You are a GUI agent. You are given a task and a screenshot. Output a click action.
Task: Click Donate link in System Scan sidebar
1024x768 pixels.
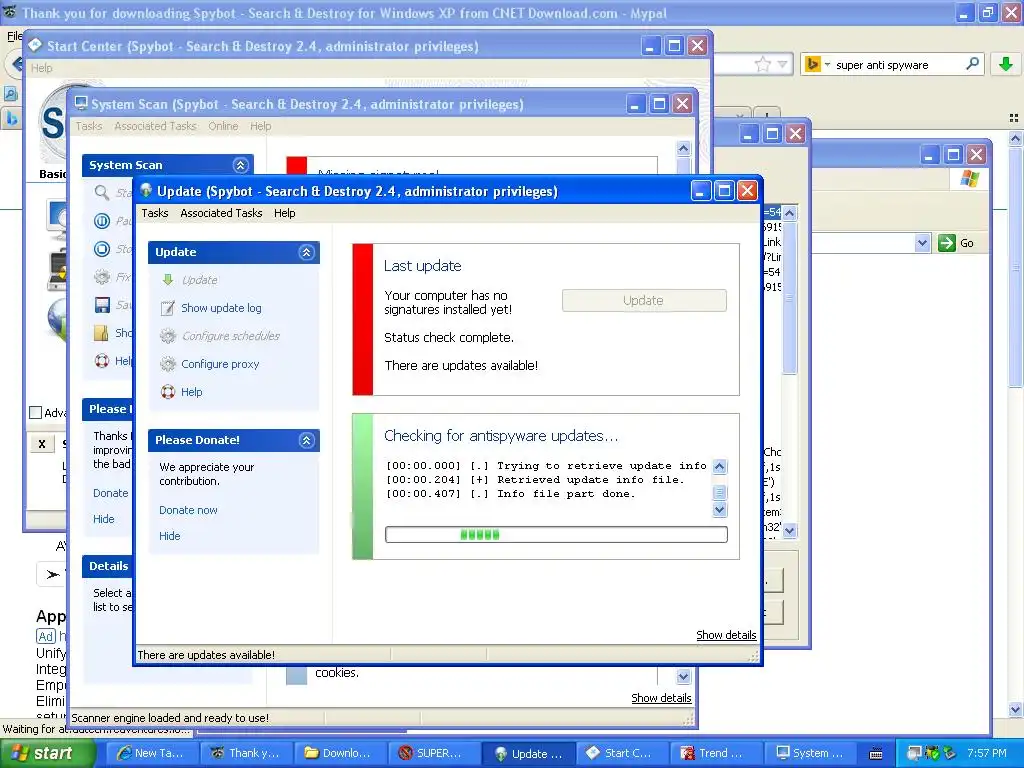tap(110, 493)
